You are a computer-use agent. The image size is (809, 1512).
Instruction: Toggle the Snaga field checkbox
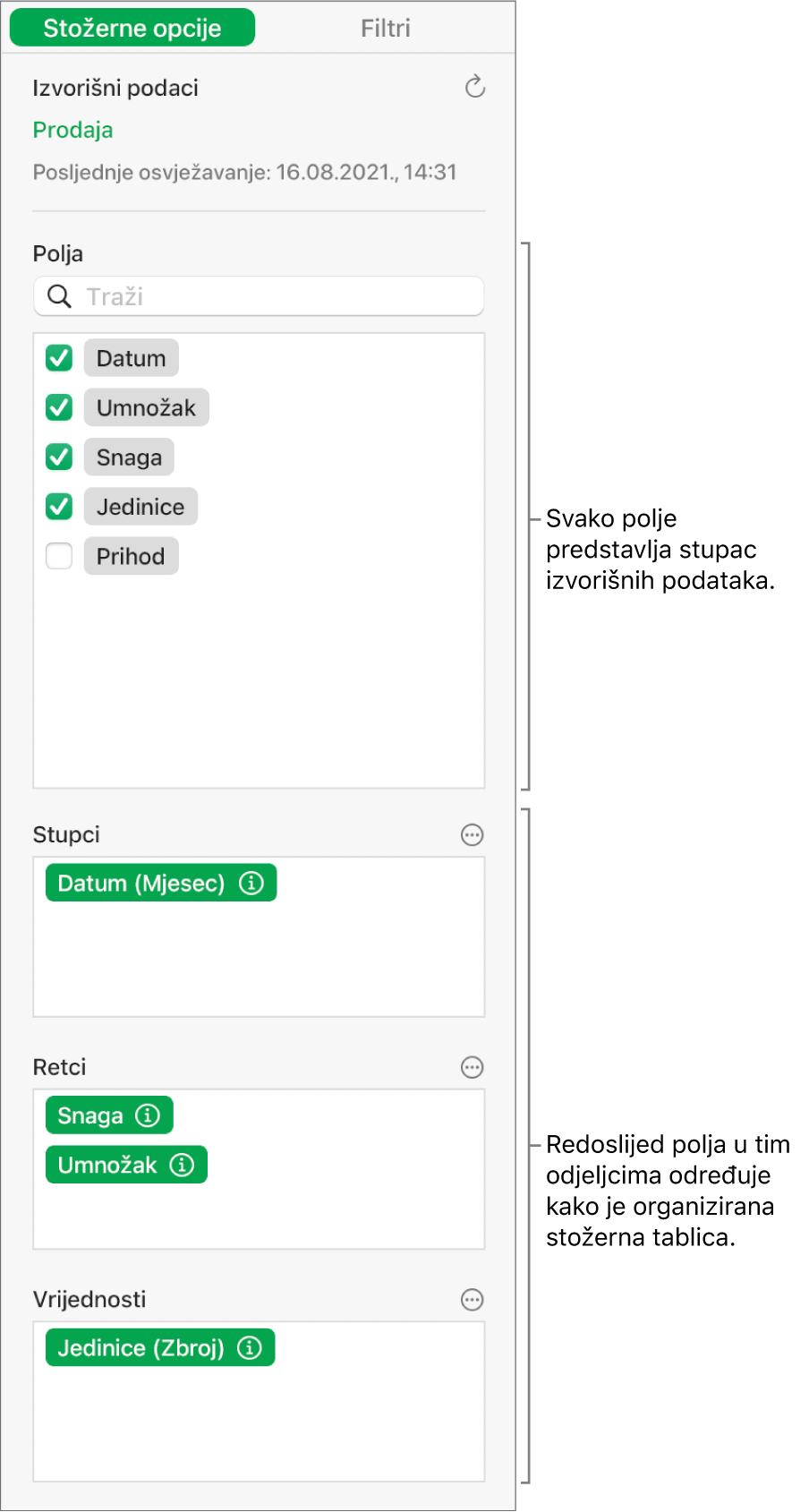tap(59, 457)
